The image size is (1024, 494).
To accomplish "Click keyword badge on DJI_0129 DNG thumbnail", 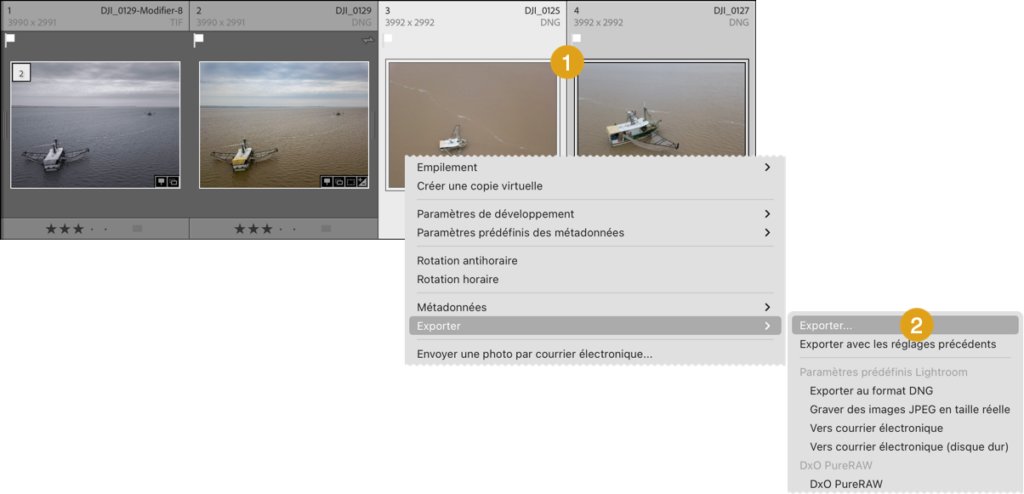I will 327,182.
